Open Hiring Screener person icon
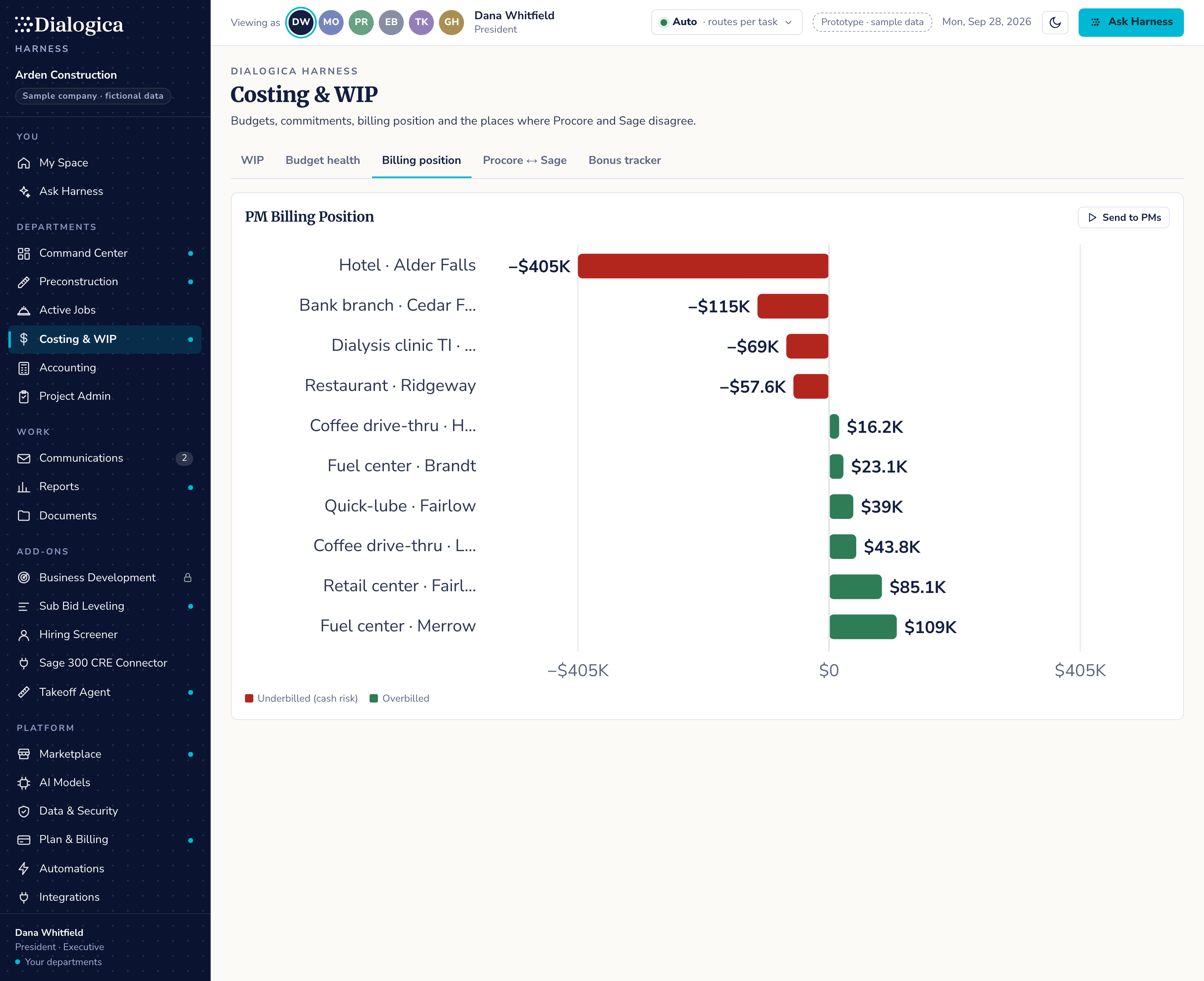1204x981 pixels. (x=24, y=635)
